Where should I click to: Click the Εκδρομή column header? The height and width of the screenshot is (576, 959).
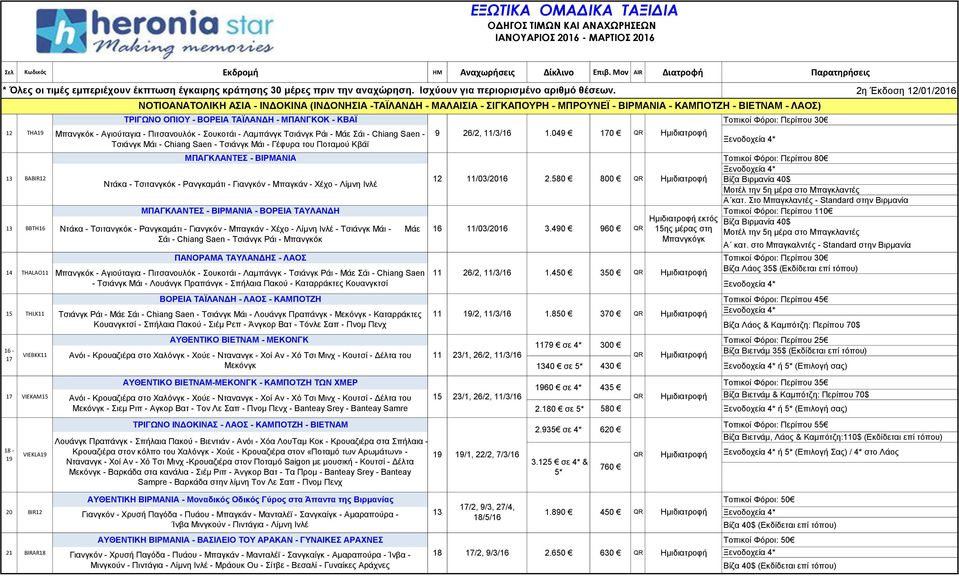pyautogui.click(x=240, y=72)
